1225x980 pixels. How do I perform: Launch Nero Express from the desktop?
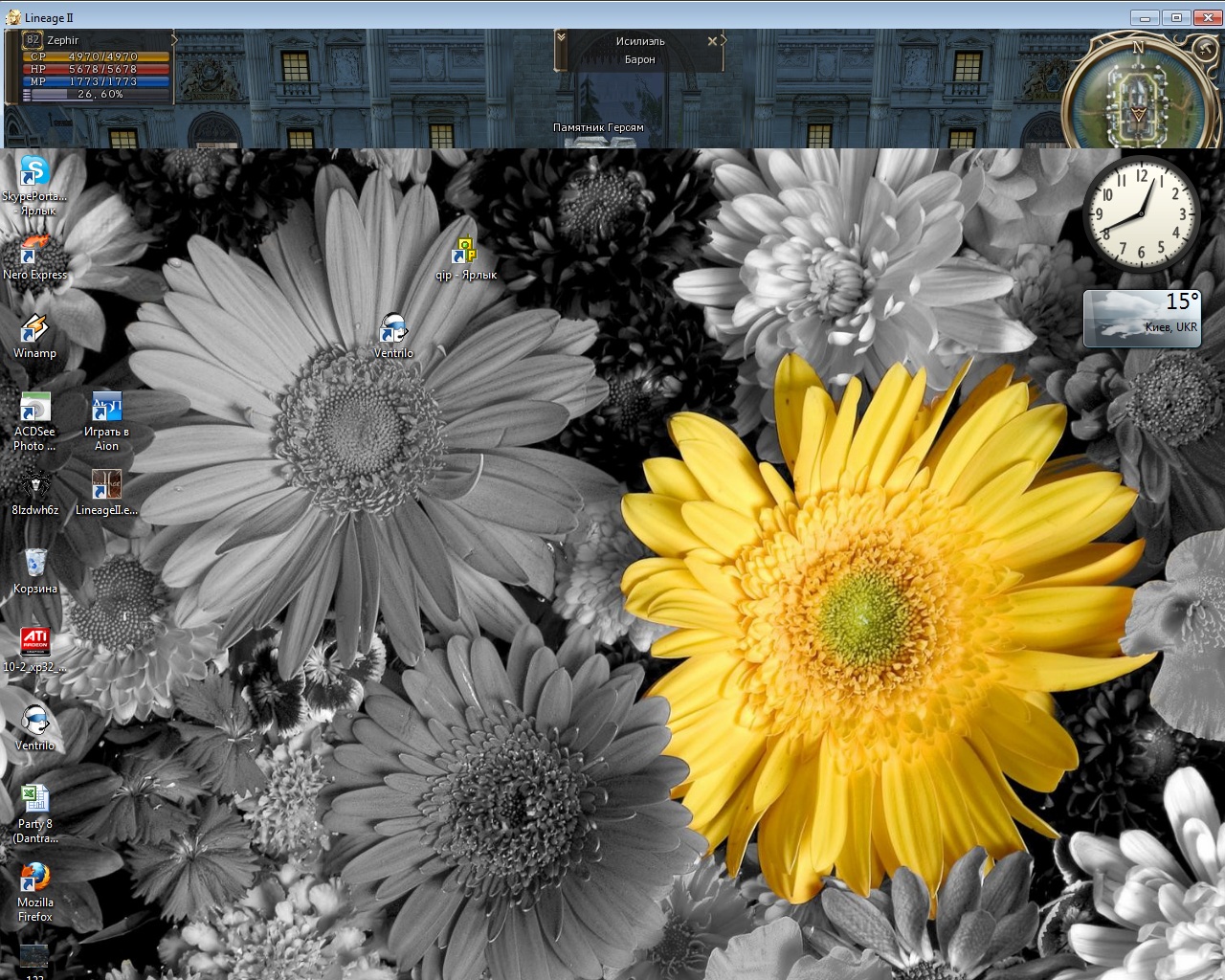[34, 256]
